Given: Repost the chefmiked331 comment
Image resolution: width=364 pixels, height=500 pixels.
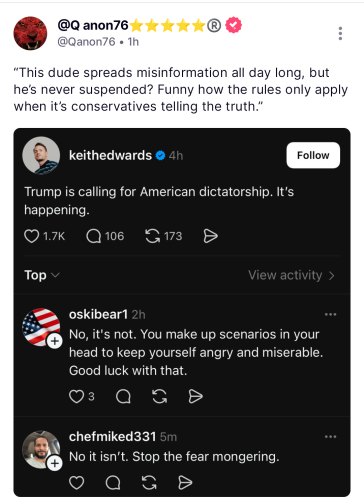Looking at the screenshot, I should click(x=149, y=482).
